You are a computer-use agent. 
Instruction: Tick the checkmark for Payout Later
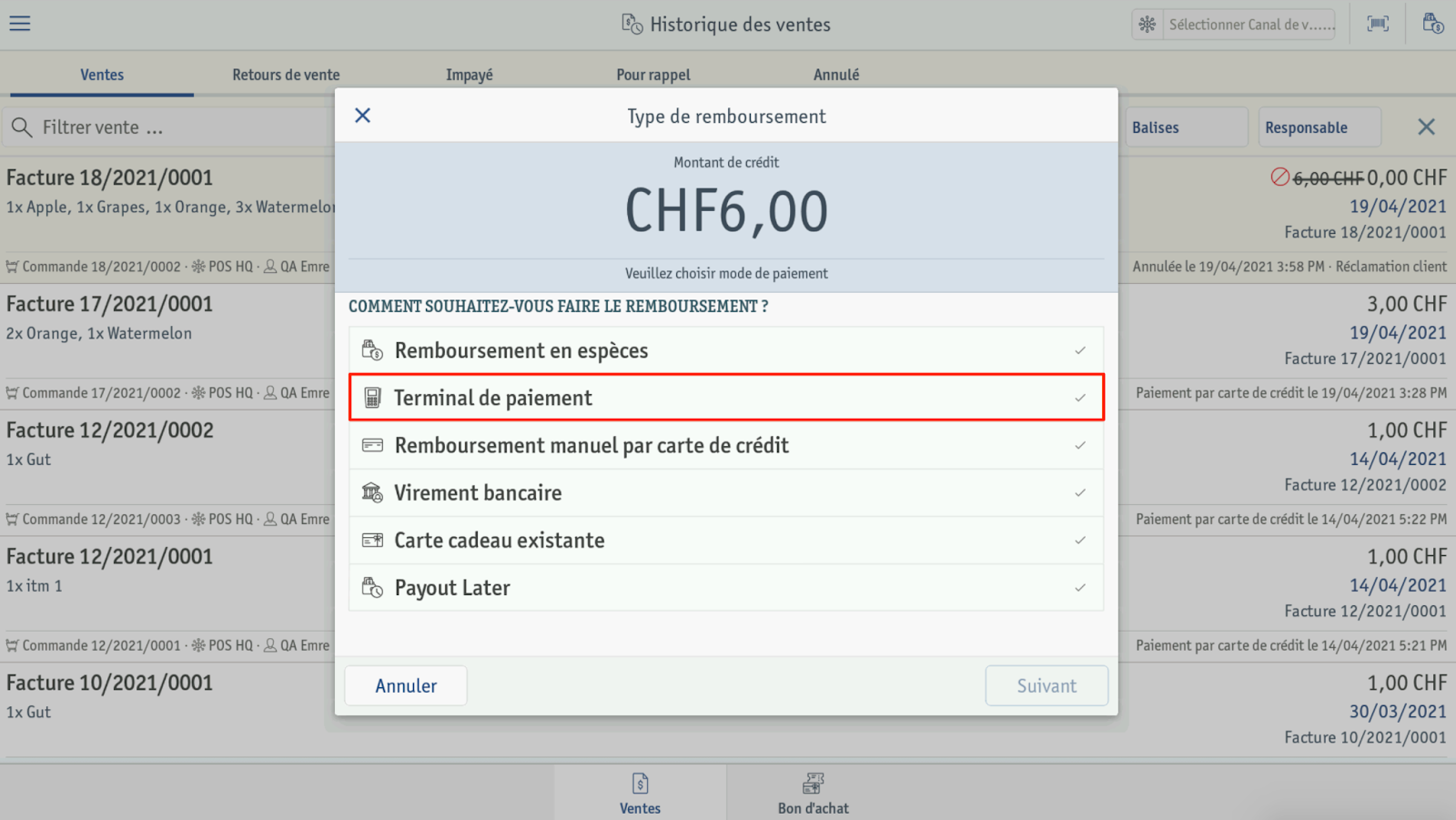[1080, 588]
